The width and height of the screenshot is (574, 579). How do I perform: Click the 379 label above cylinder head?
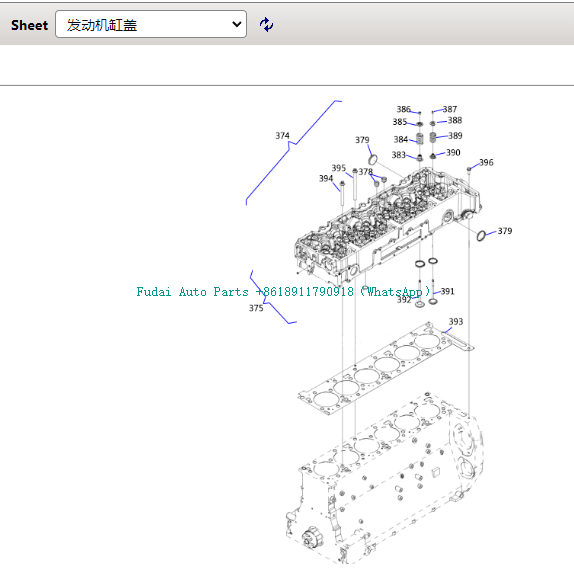click(362, 140)
